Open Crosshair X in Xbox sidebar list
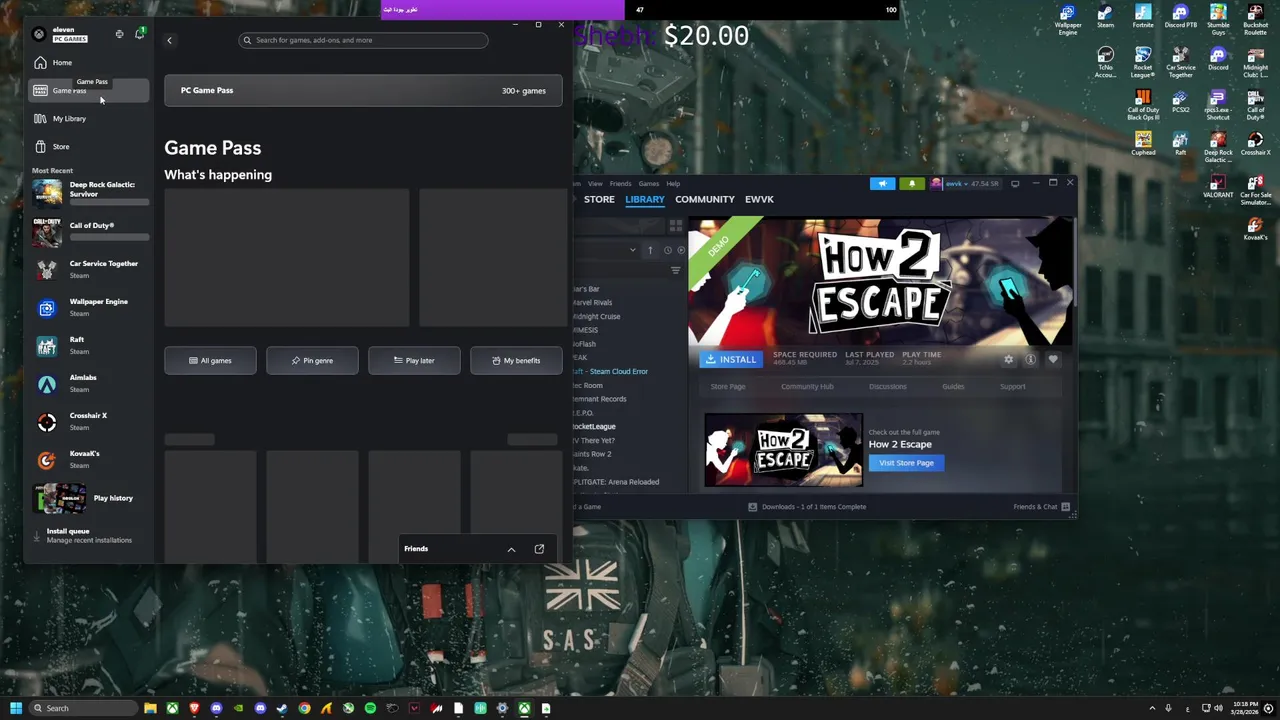Image resolution: width=1280 pixels, height=720 pixels. click(x=90, y=421)
